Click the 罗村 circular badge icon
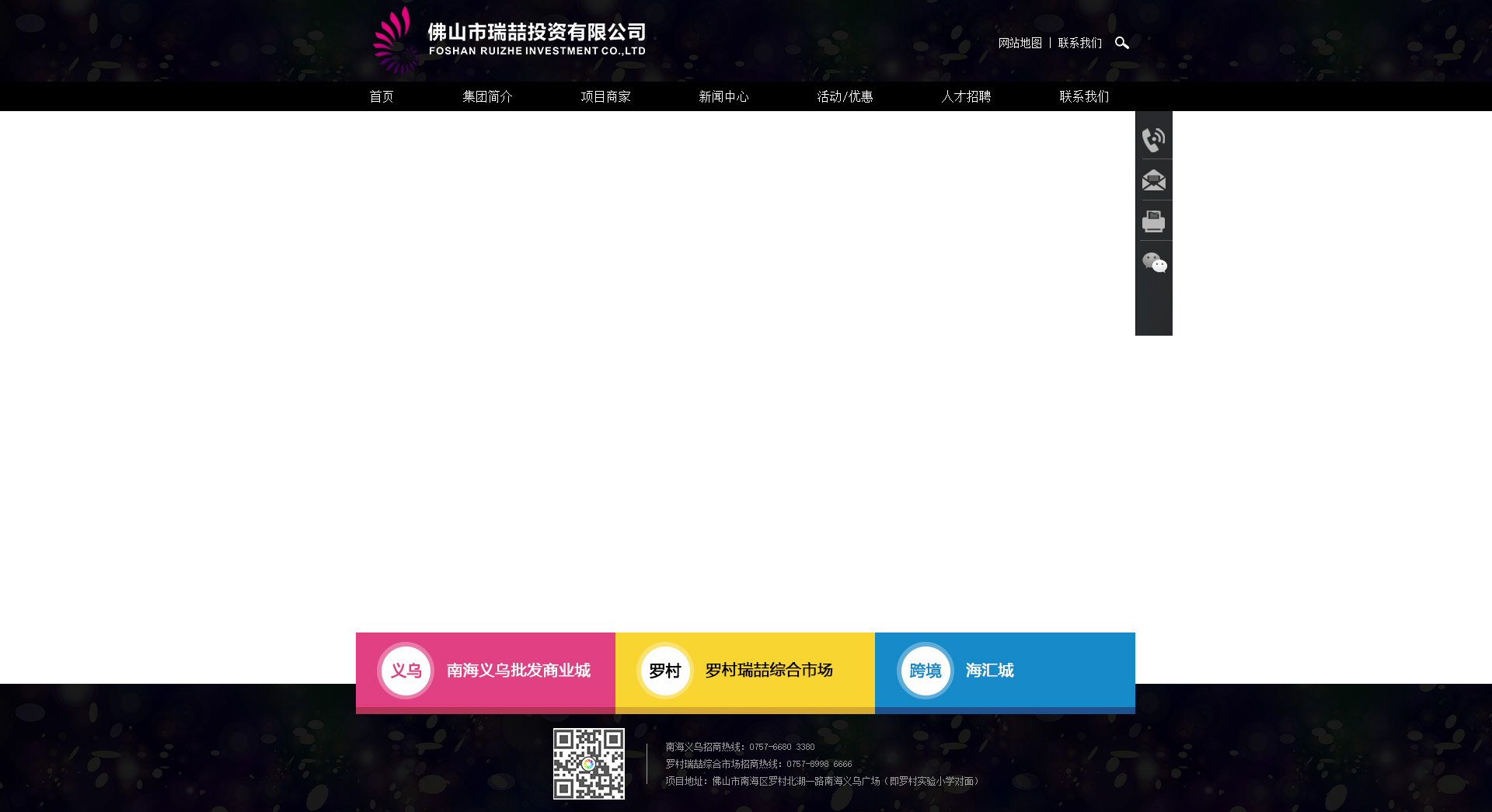The width and height of the screenshot is (1492, 812). (664, 671)
